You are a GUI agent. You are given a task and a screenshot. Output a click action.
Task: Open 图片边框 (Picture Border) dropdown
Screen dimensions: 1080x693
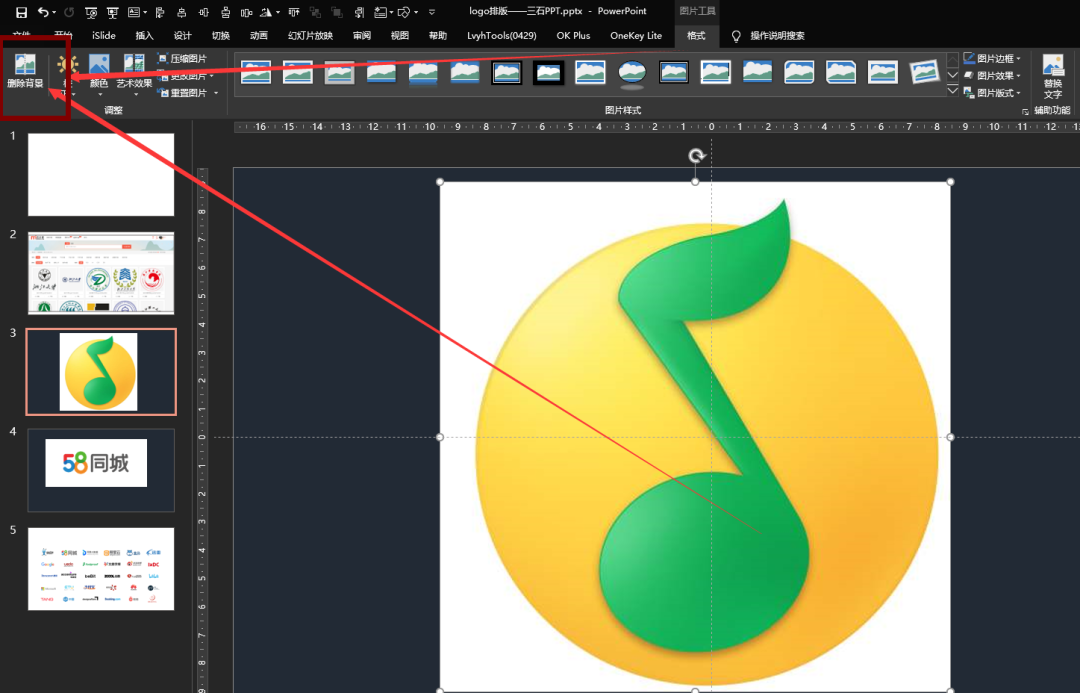992,59
